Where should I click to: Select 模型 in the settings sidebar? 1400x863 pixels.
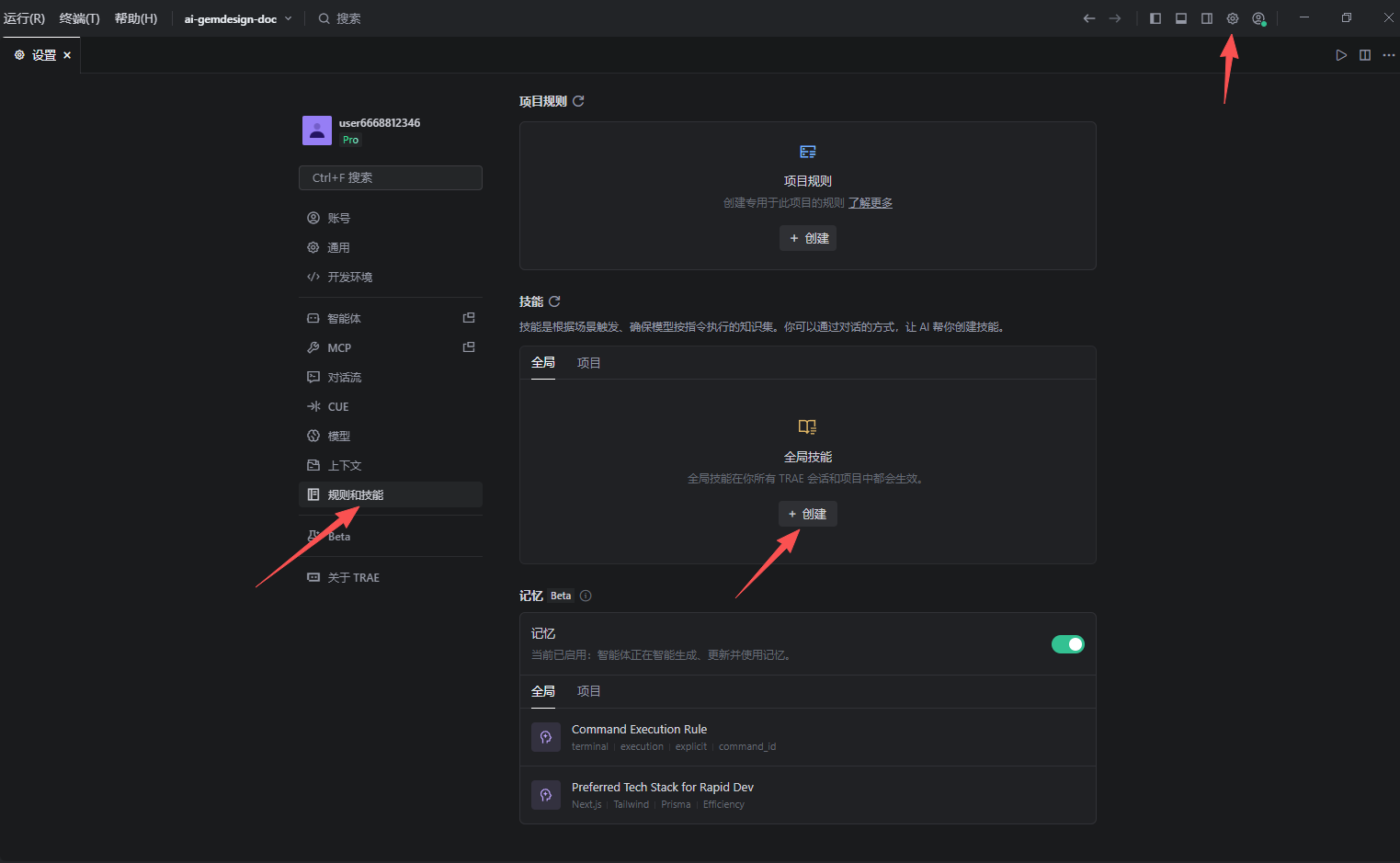coord(338,436)
